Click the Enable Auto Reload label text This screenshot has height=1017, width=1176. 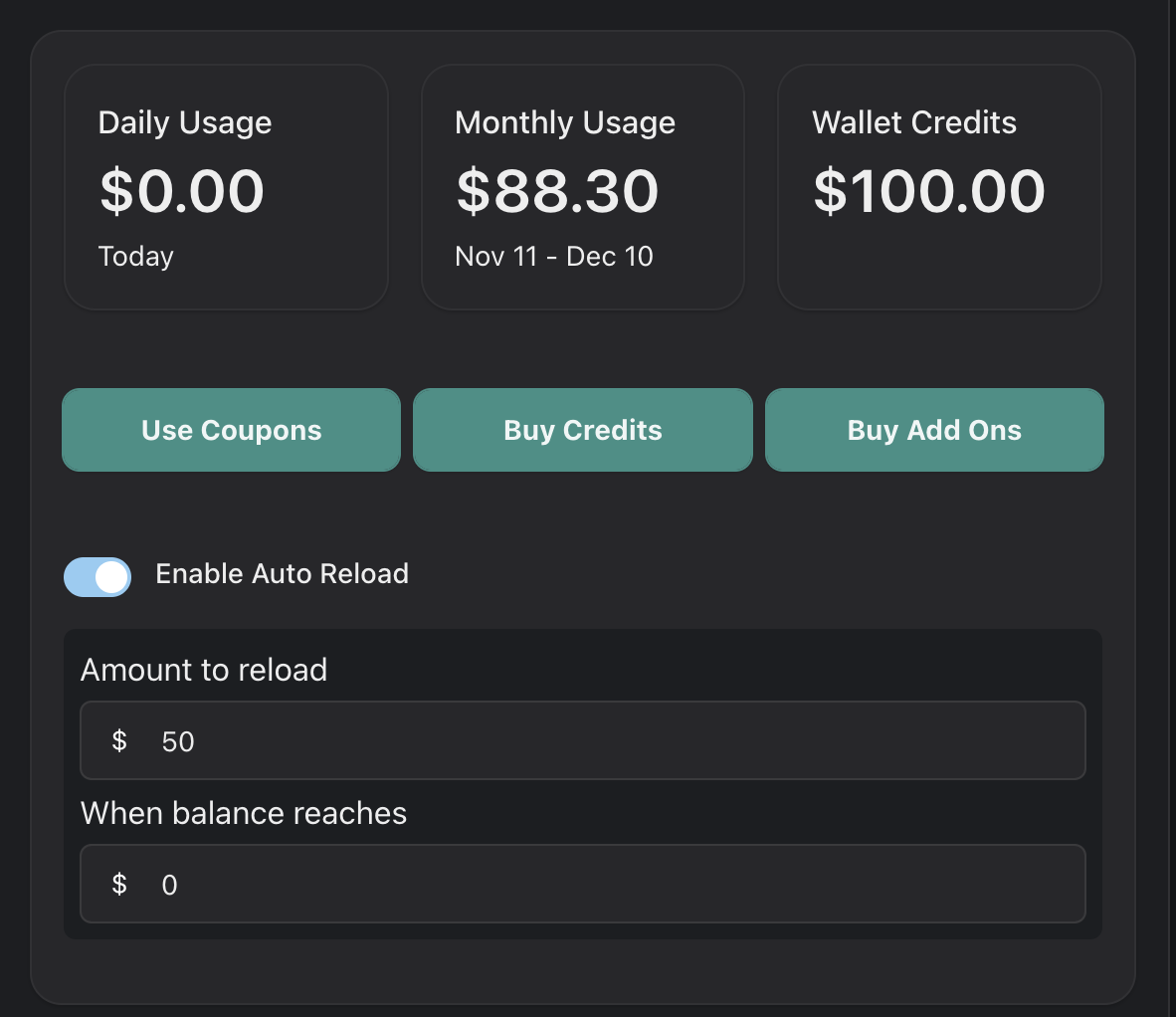282,574
